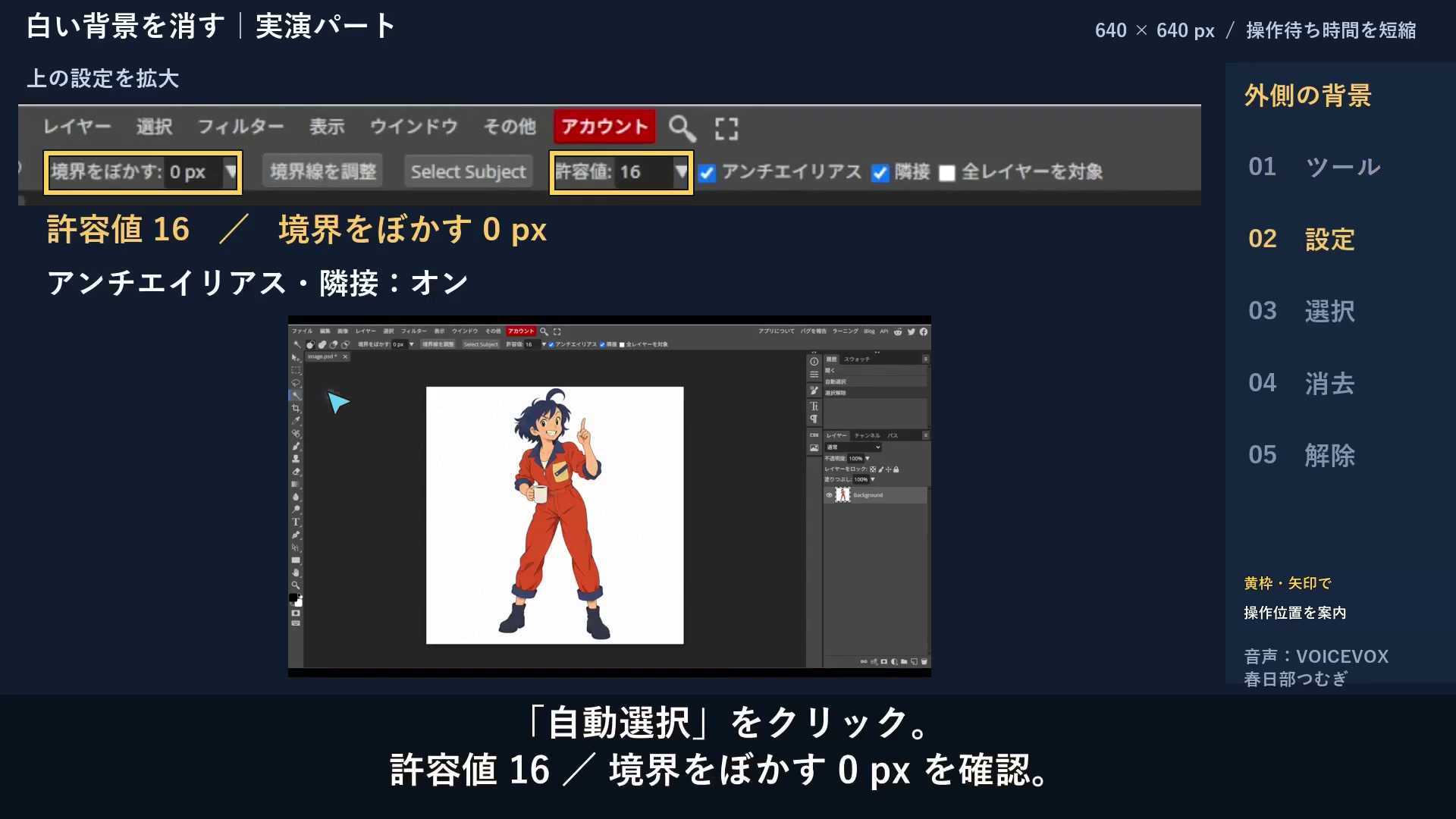The width and height of the screenshot is (1456, 819).
Task: Select the Magic Wand tool in left toolbar
Action: [296, 396]
